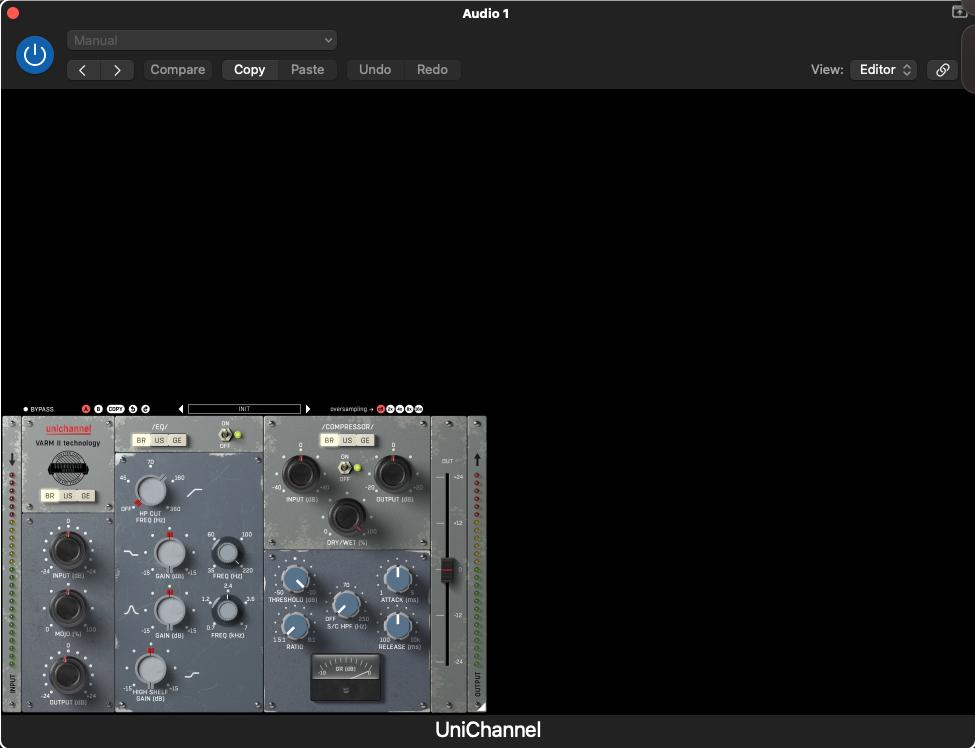Open the Manual preset dropdown

pyautogui.click(x=202, y=40)
